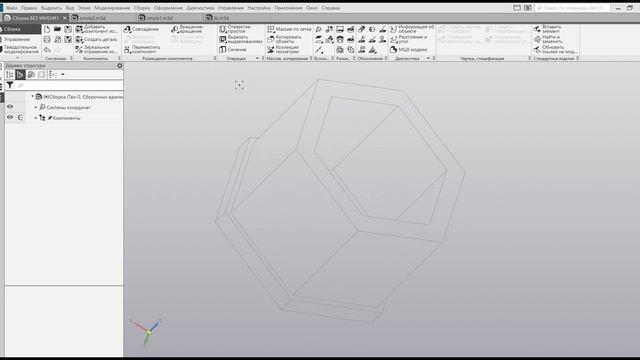Collapse the root 'Сборка' tree node

(33, 96)
